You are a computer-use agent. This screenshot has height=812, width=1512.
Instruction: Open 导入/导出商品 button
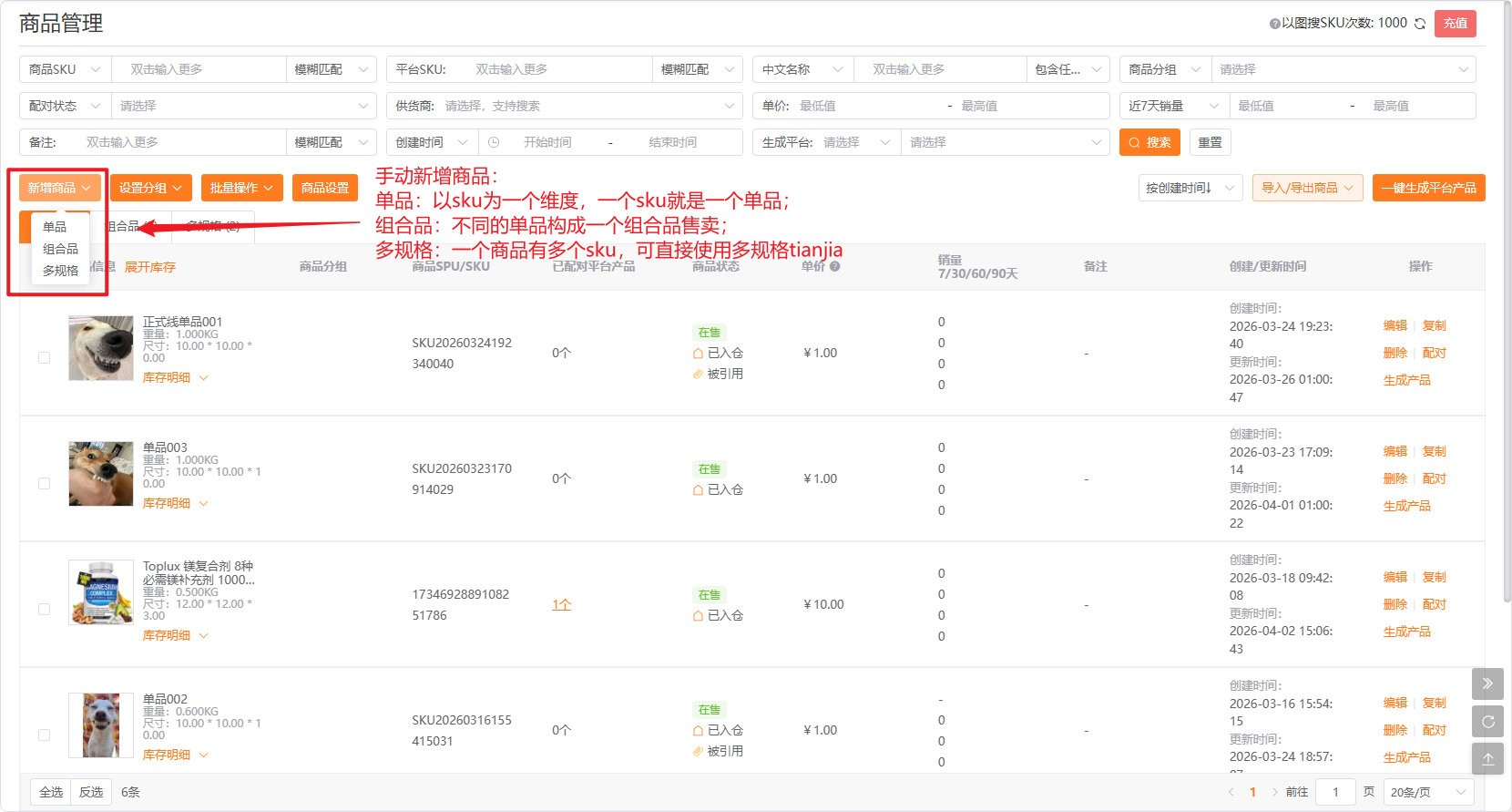point(1307,188)
